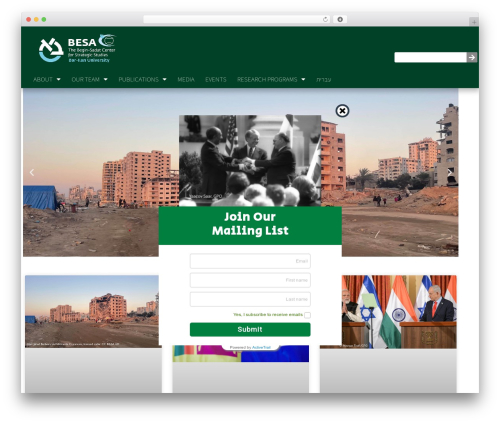Click the browser address bar
The height and width of the screenshot is (423, 500).
(x=237, y=19)
